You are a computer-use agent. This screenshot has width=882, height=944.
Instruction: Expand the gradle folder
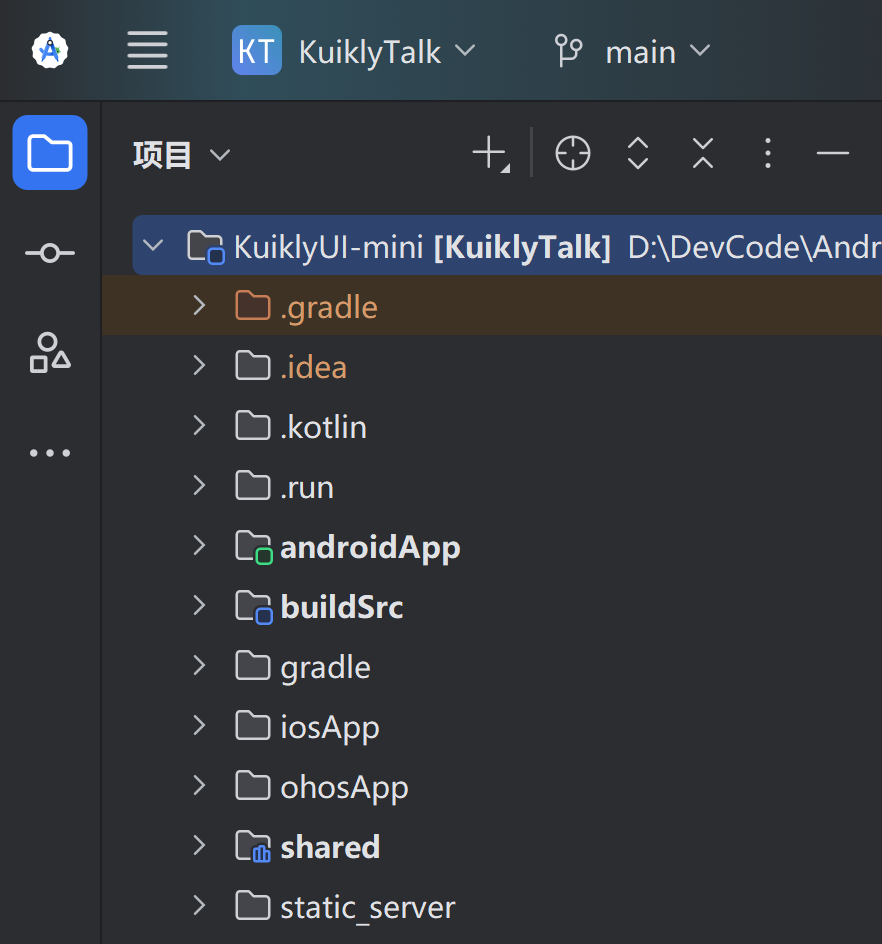click(x=199, y=666)
